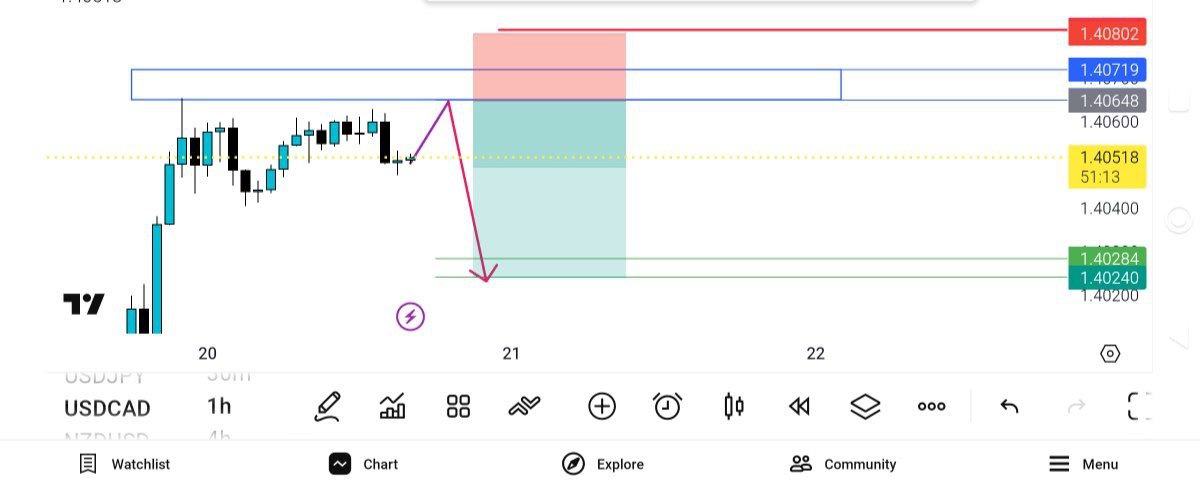
Task: Tap the add symbol plus icon
Action: [602, 406]
